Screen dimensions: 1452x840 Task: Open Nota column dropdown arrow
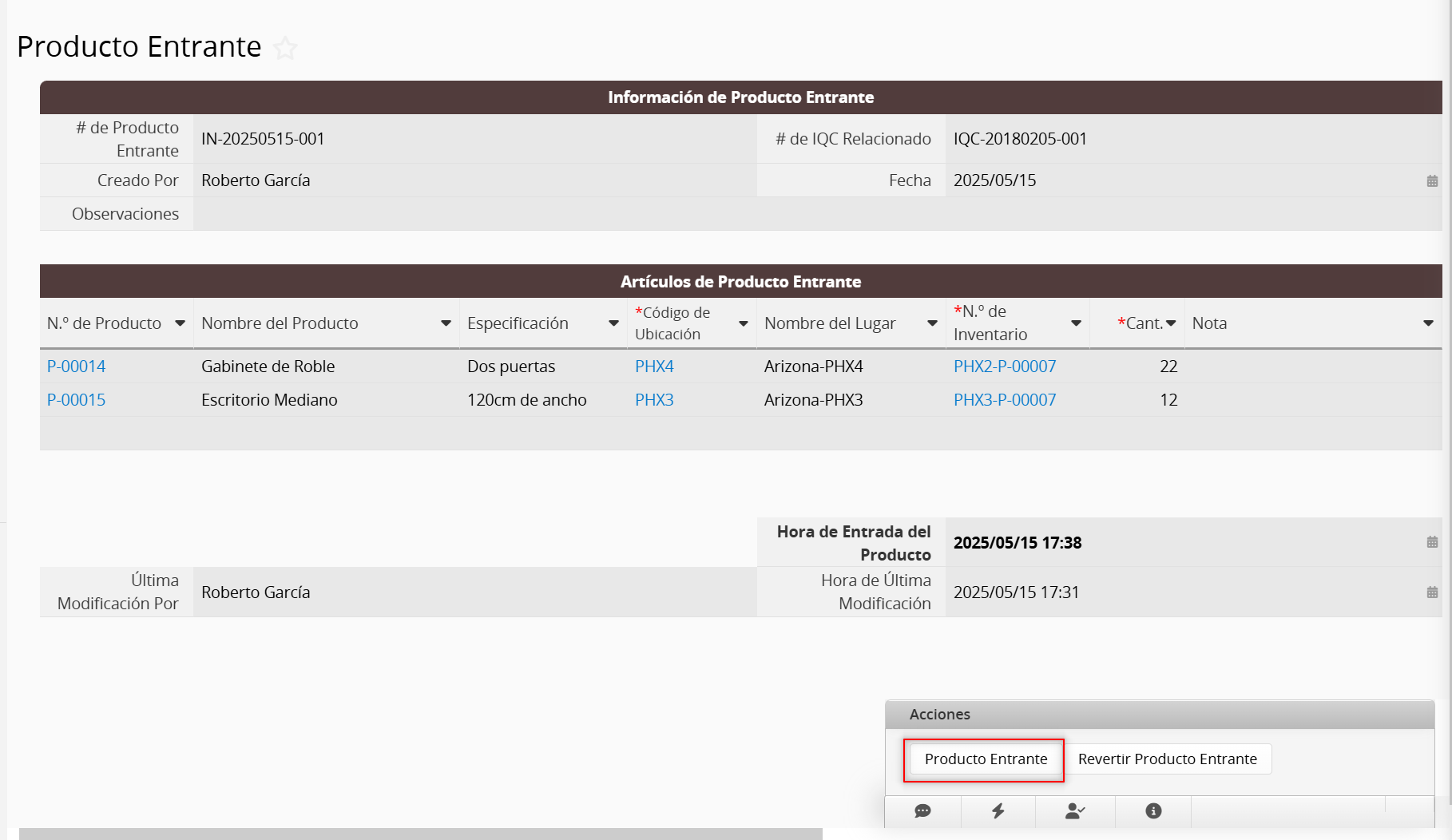pos(1428,323)
